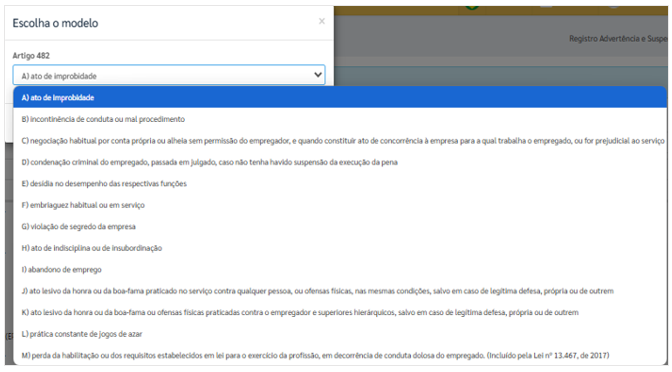Select G) violação de segredo da empresa
This screenshot has height=372, width=672.
pyautogui.click(x=340, y=226)
